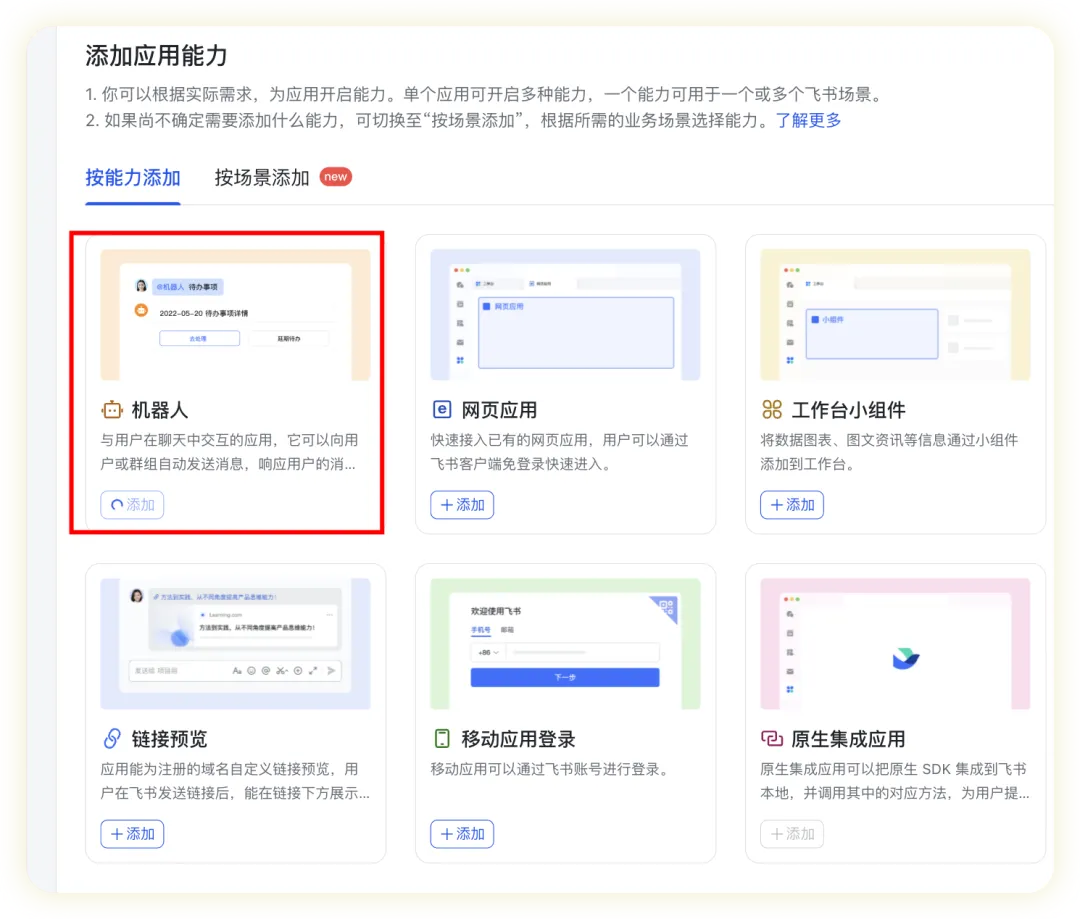Click the 移动应用登录 phone icon
Screen dimensions: 1080x919
442,739
